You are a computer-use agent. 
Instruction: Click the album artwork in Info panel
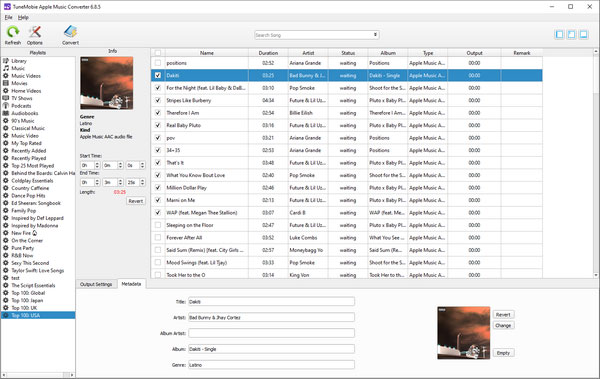107,83
